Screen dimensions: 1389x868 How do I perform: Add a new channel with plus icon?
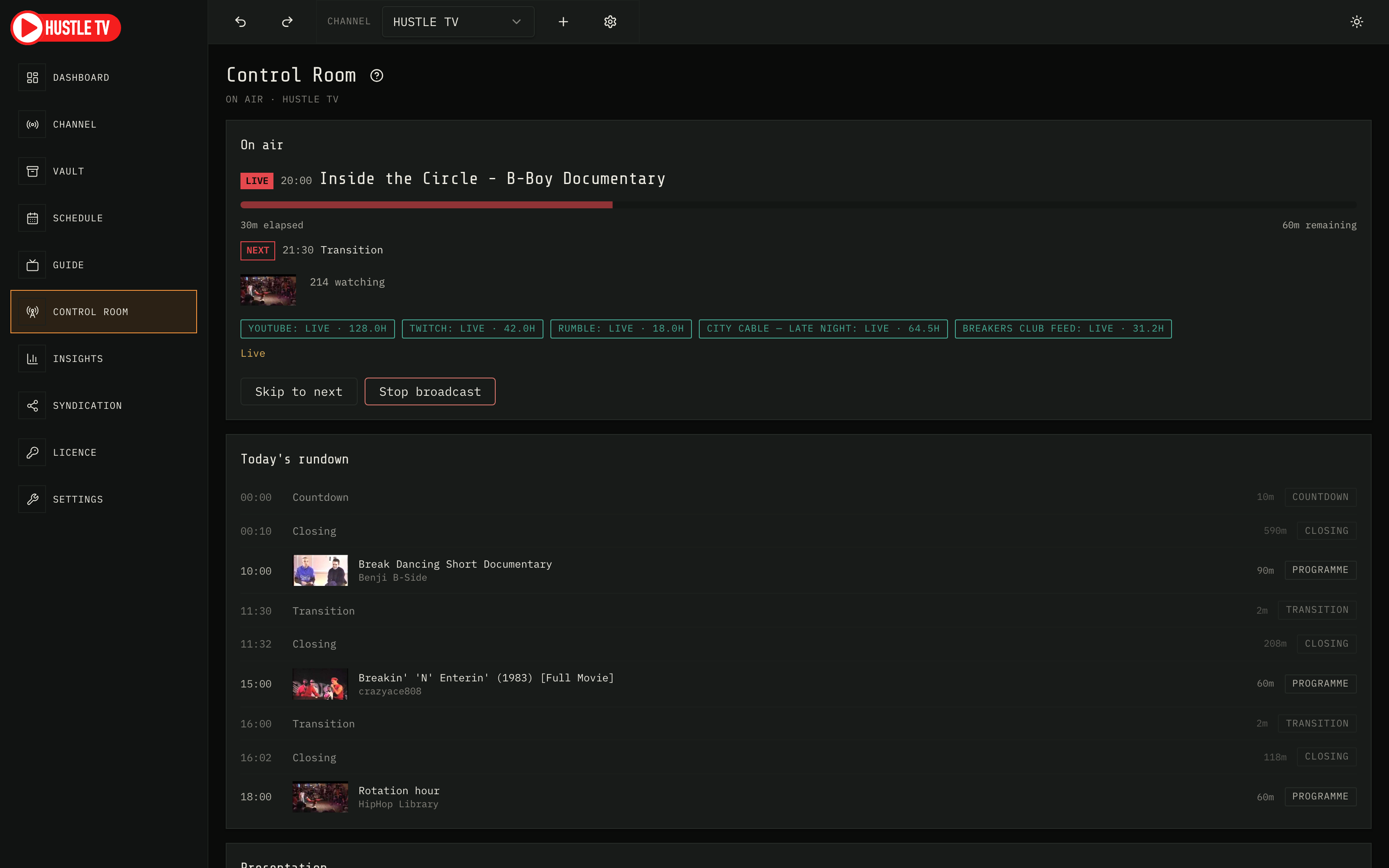[563, 22]
